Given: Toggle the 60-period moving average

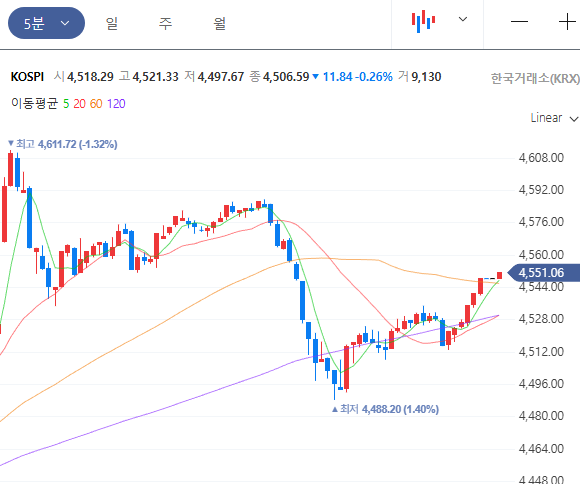Looking at the screenshot, I should (96, 104).
